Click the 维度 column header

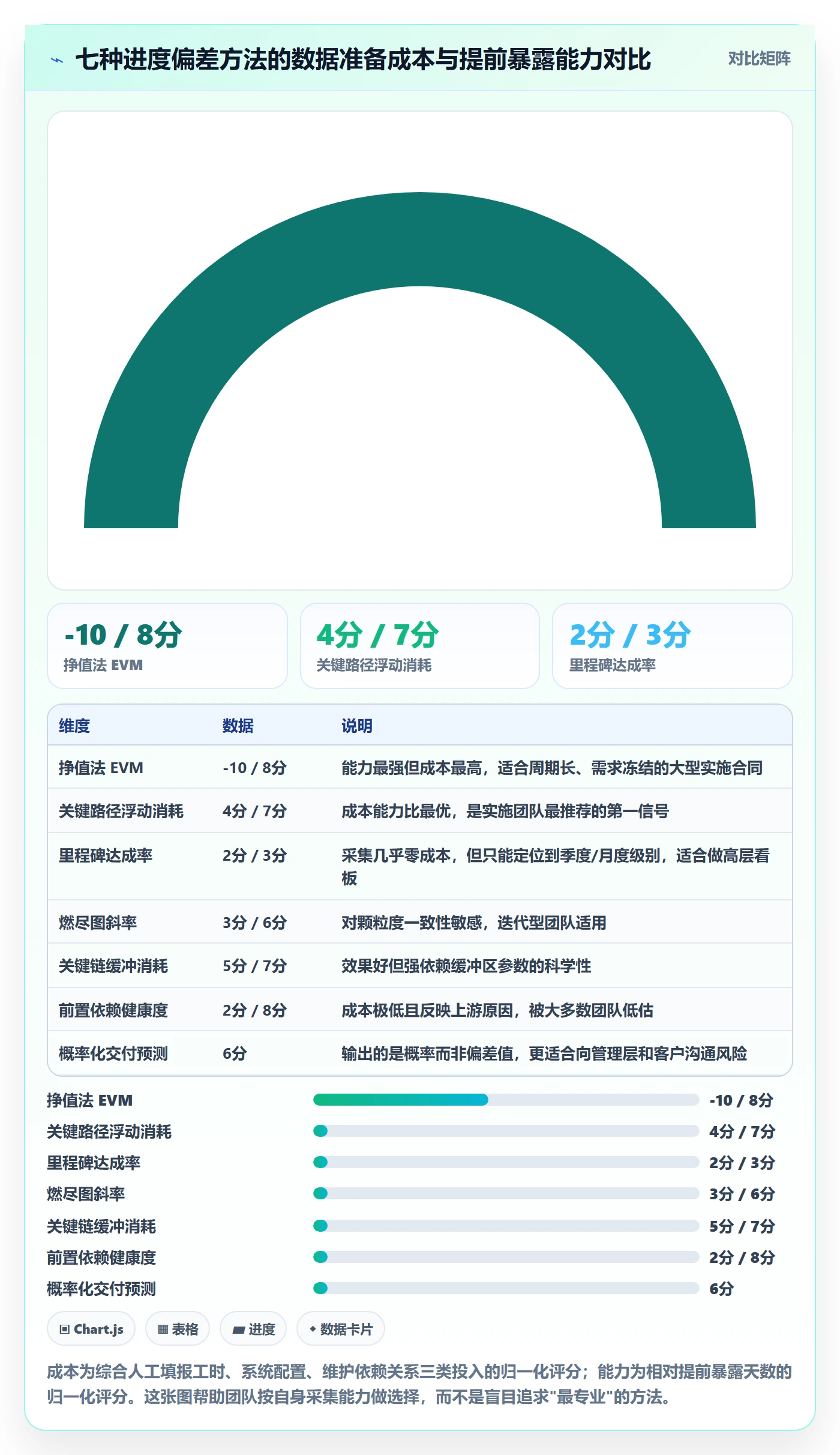(x=74, y=726)
